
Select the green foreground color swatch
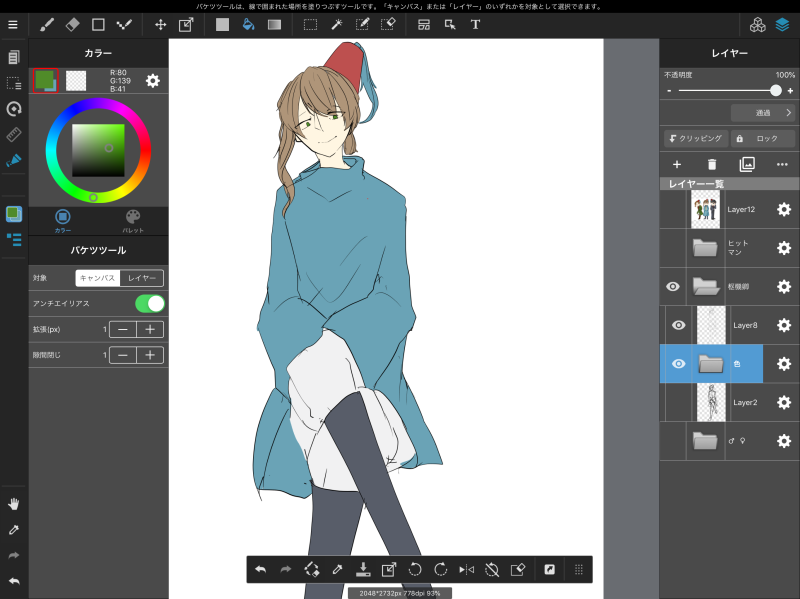point(45,81)
